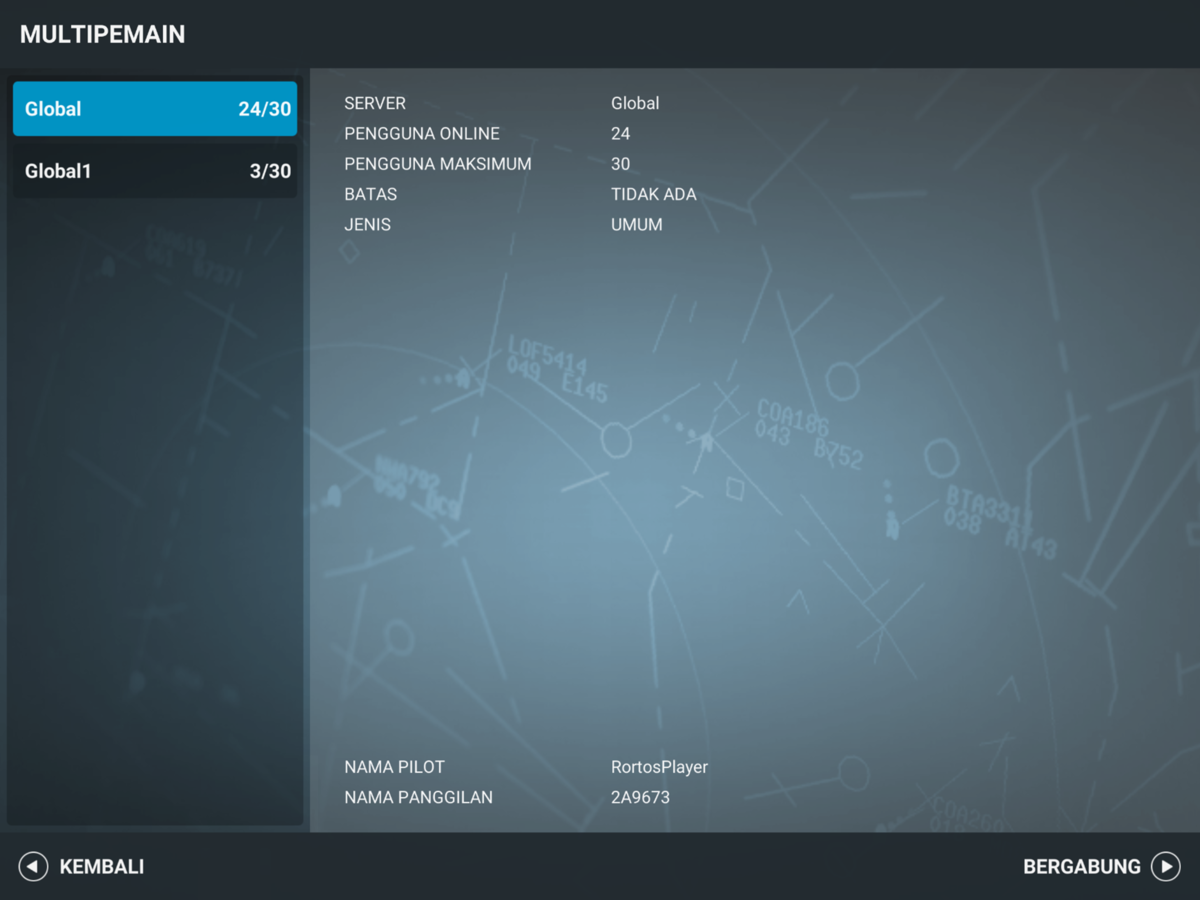Click the highlighted blue Global server card
The image size is (1200, 900).
(155, 109)
